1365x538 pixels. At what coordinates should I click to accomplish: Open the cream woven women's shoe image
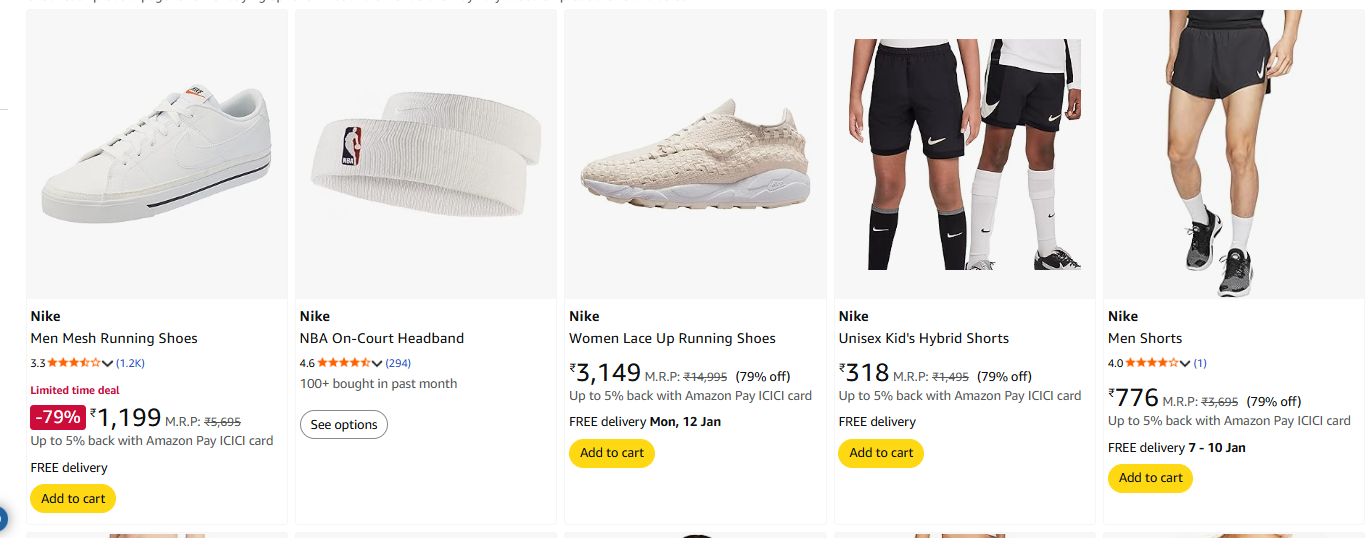[x=695, y=155]
